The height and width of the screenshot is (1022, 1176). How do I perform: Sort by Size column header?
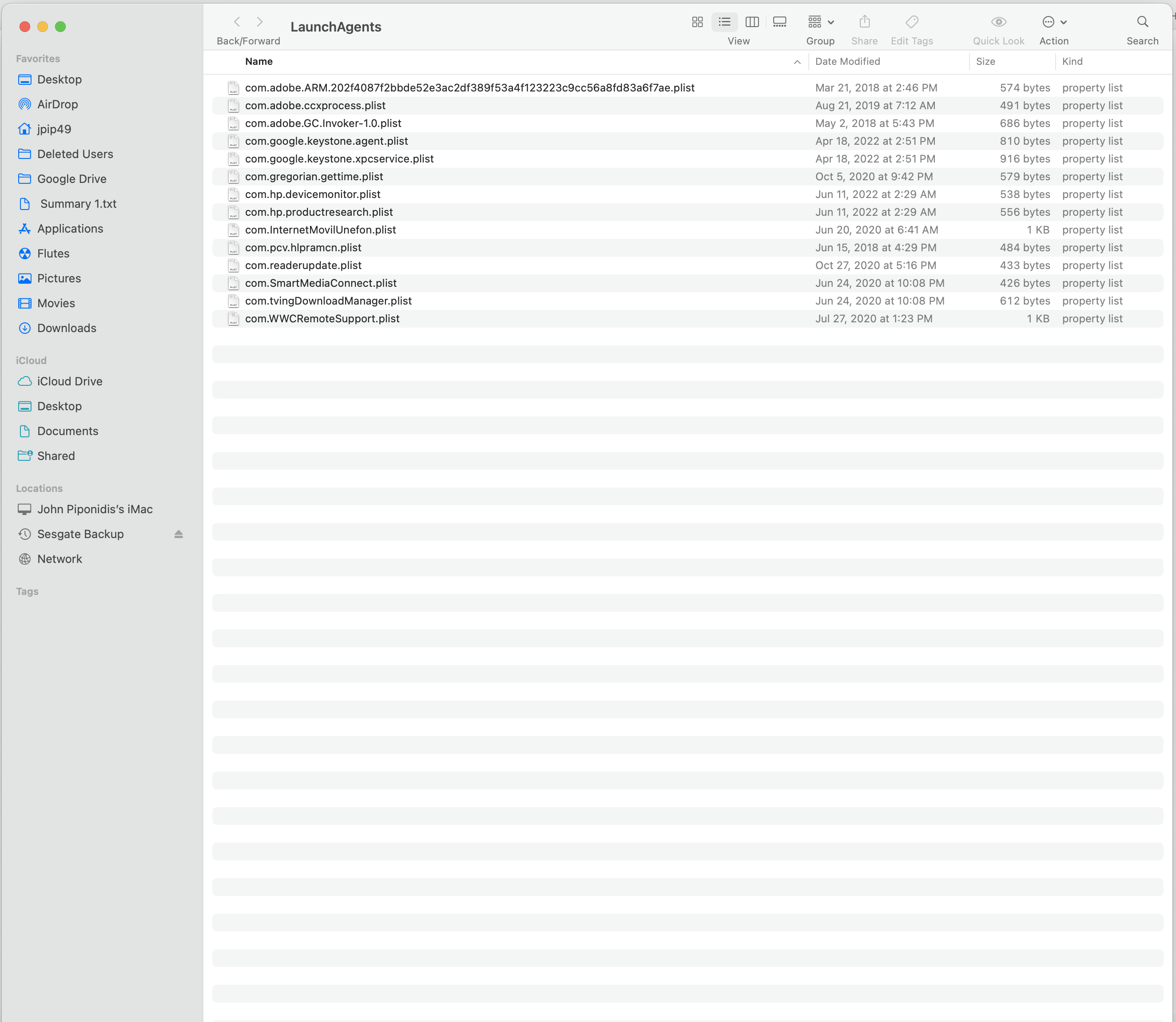click(x=985, y=62)
